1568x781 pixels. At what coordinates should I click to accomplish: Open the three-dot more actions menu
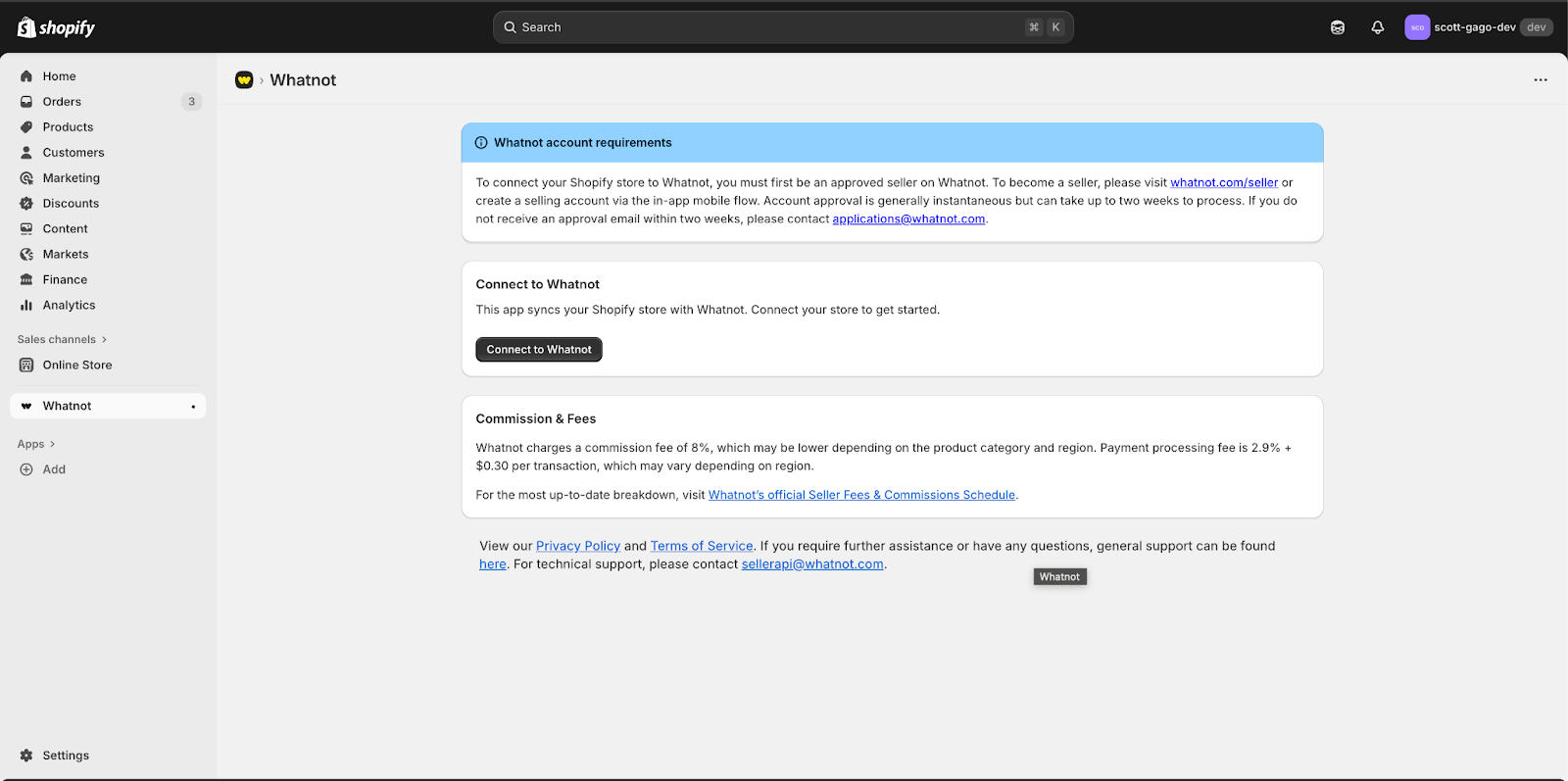1540,80
